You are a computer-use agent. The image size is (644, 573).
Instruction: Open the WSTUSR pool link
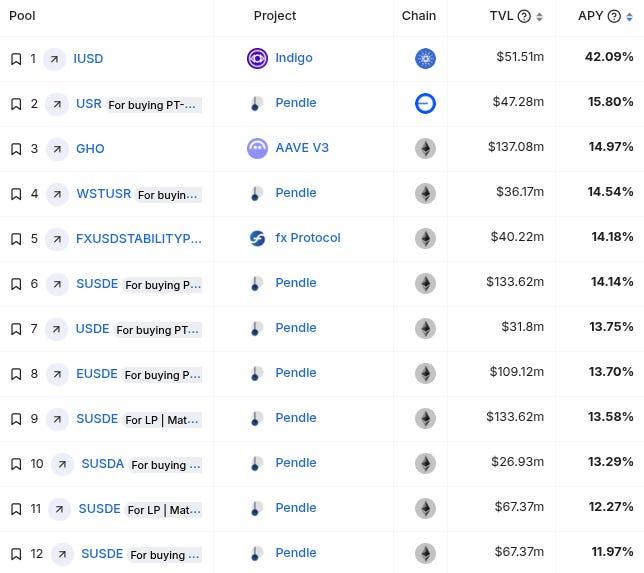coord(104,193)
